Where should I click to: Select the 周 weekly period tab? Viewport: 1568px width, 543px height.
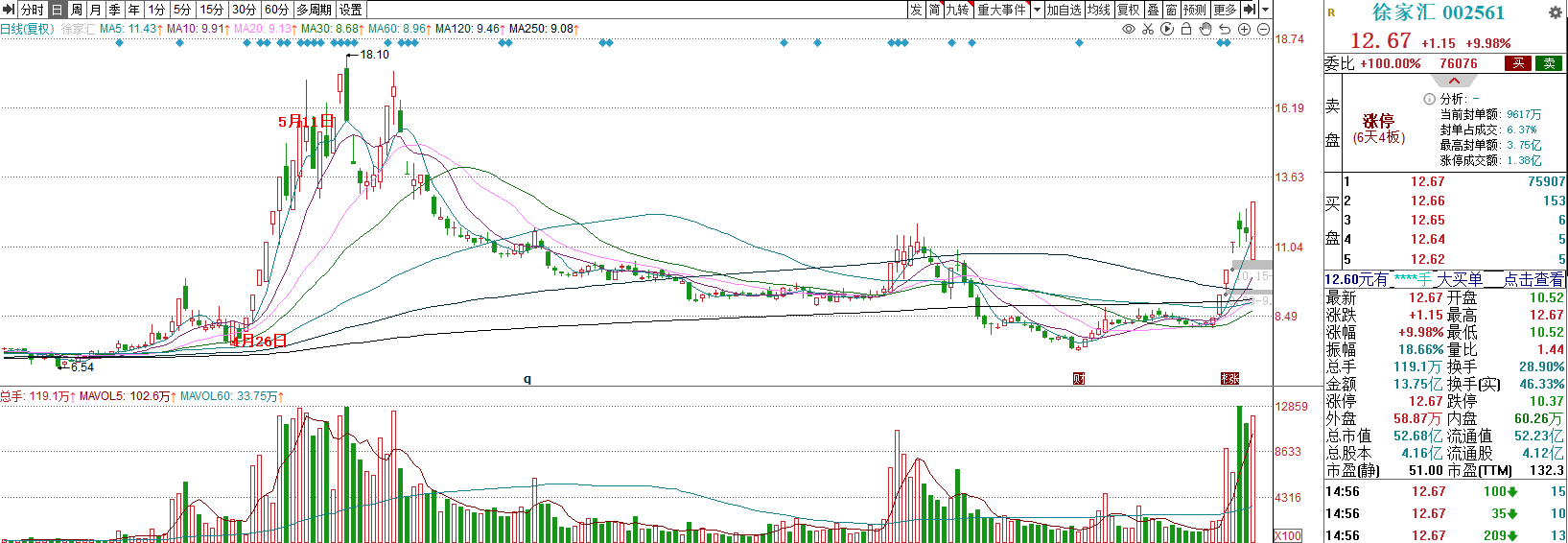click(x=76, y=10)
